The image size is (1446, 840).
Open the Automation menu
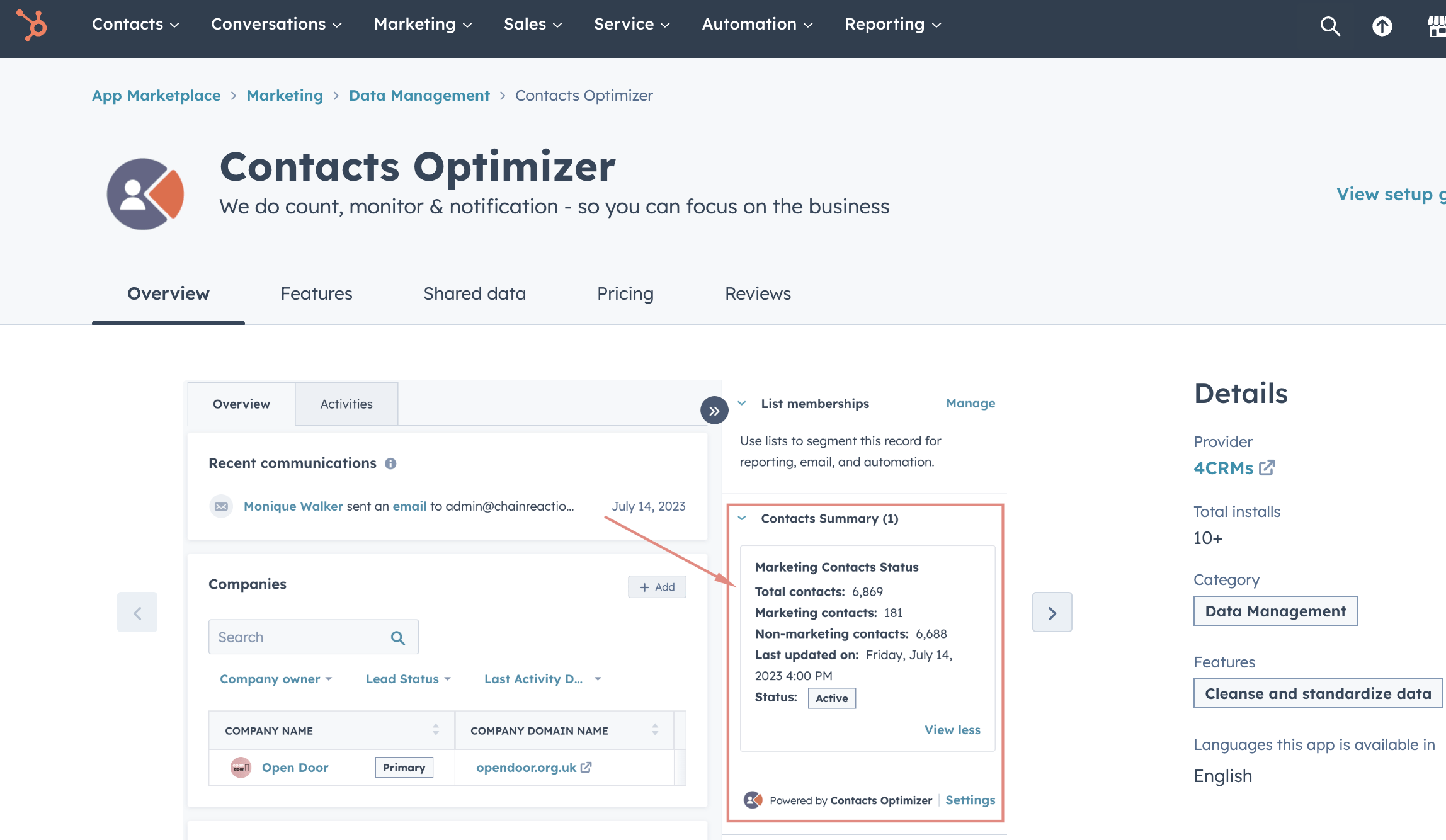pyautogui.click(x=757, y=24)
